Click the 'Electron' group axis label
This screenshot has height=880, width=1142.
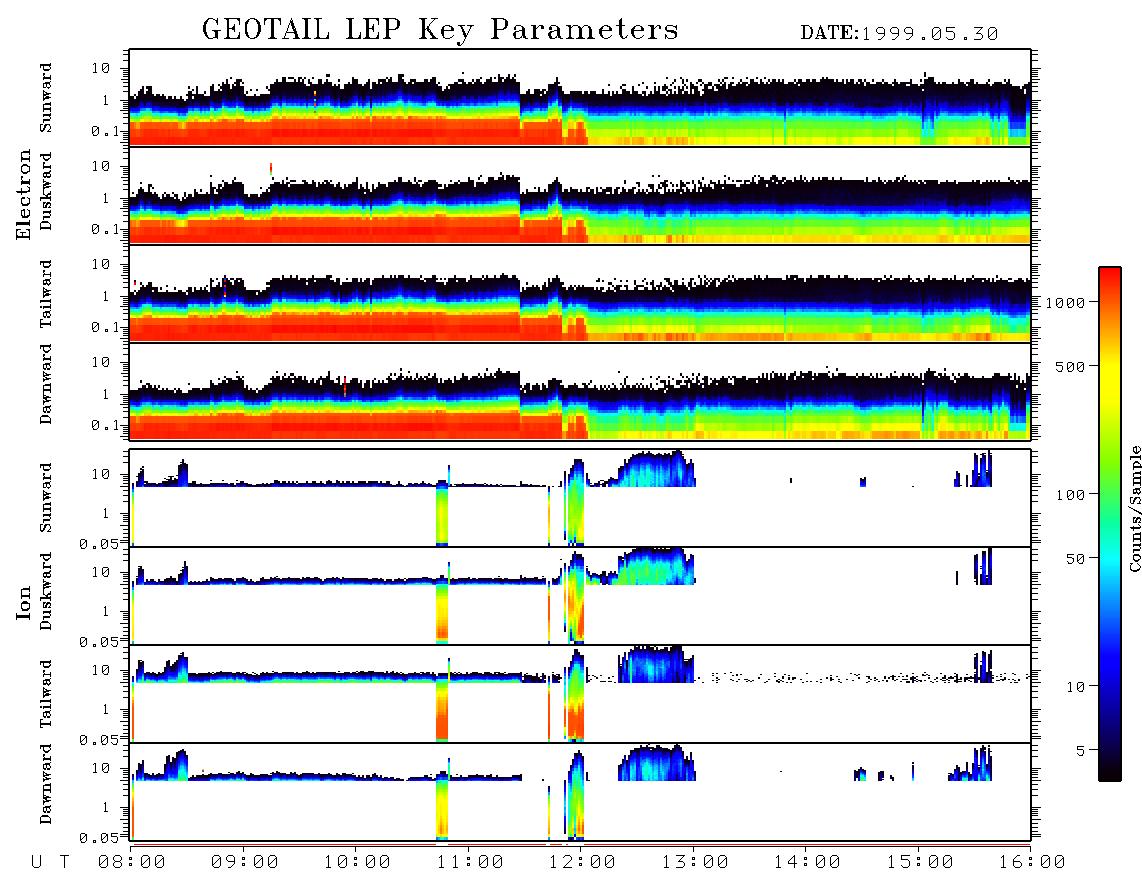click(23, 194)
